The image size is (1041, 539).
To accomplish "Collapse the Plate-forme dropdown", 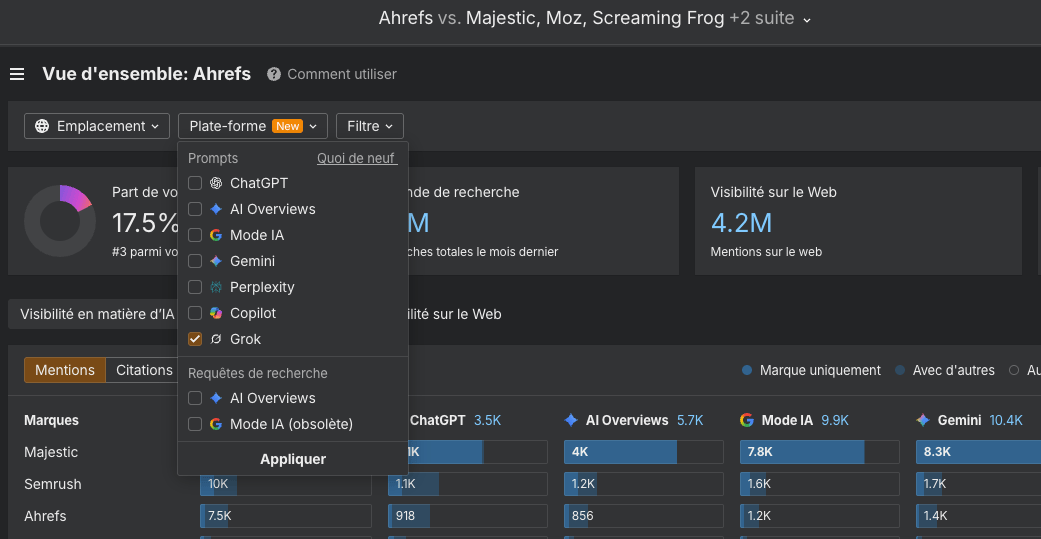I will click(253, 126).
